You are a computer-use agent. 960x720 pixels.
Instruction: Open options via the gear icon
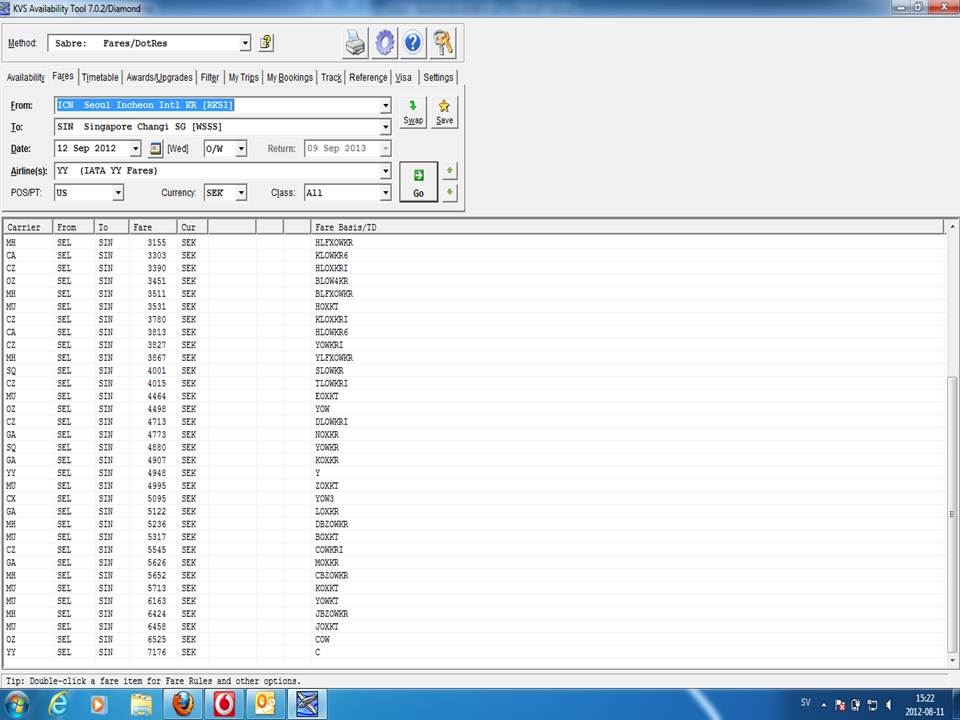tap(385, 43)
